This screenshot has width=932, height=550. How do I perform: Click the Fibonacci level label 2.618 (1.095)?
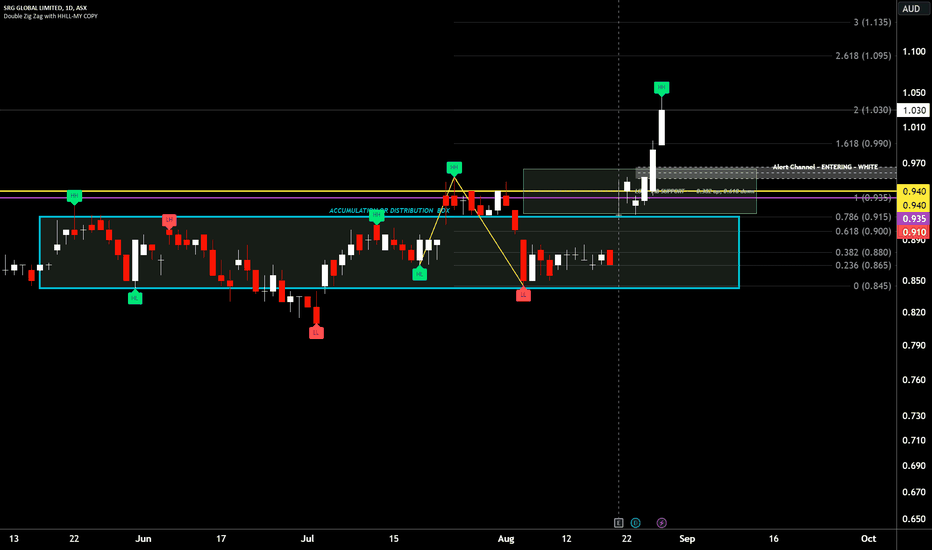click(x=863, y=55)
